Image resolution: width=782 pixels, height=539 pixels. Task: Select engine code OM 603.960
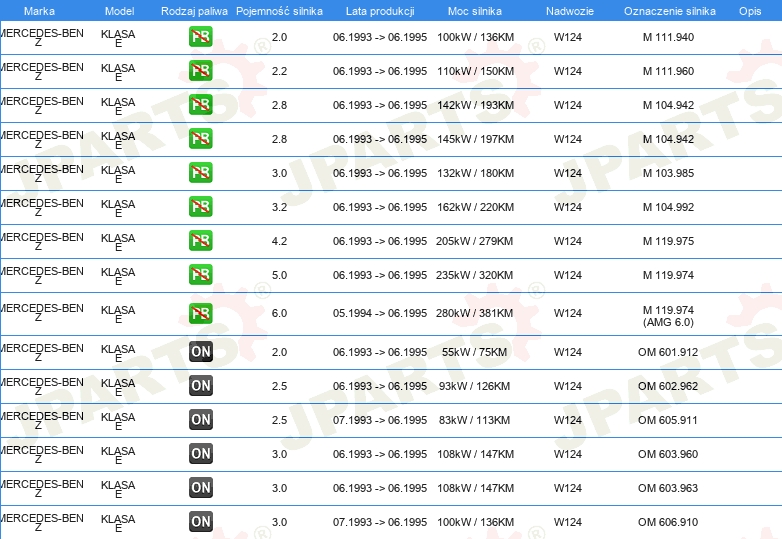point(668,454)
